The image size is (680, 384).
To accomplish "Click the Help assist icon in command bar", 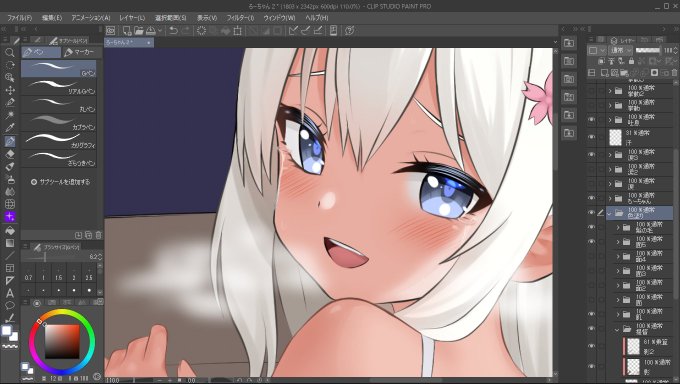I will (350, 30).
